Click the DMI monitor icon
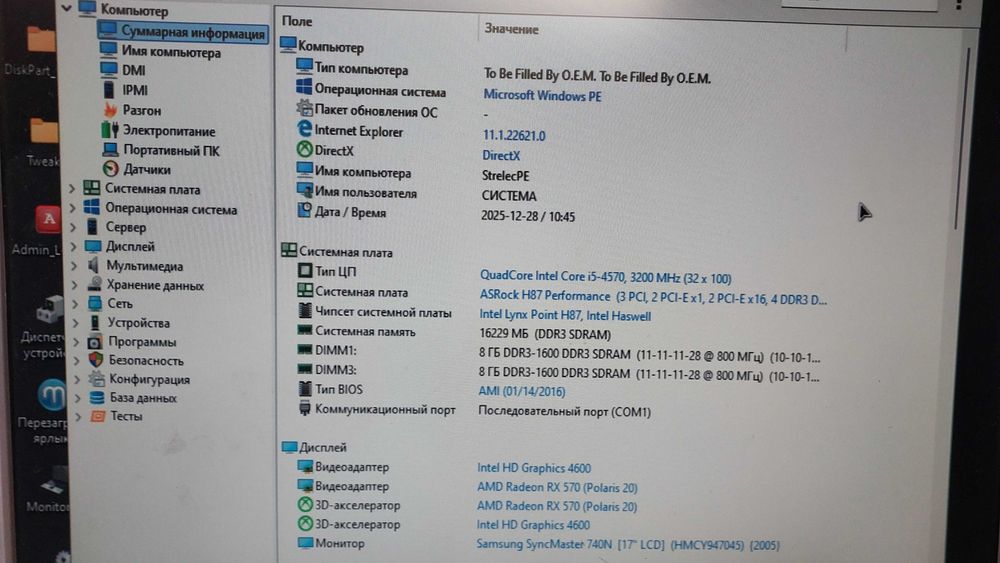 109,69
